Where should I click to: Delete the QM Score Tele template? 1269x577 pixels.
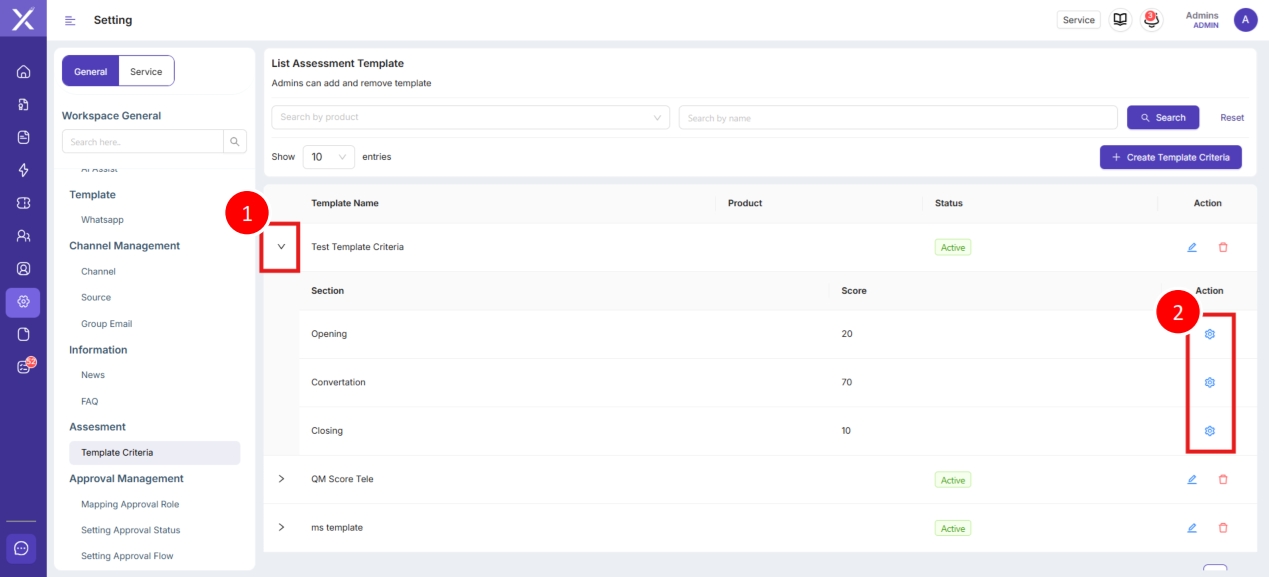[x=1222, y=480]
